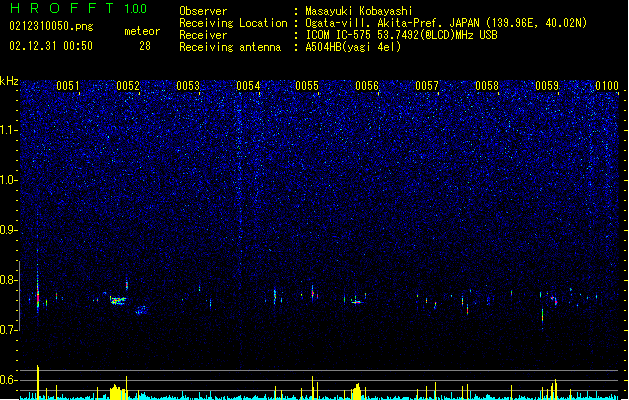629x400 pixels.
Task: Click the strong meteor echo just before 0052
Action: [x=118, y=301]
